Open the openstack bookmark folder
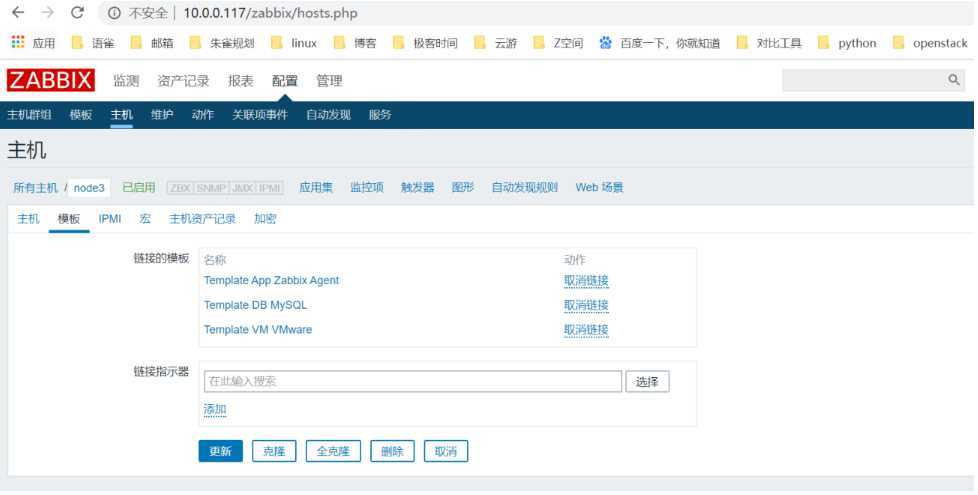The height and width of the screenshot is (495, 978). click(x=931, y=43)
